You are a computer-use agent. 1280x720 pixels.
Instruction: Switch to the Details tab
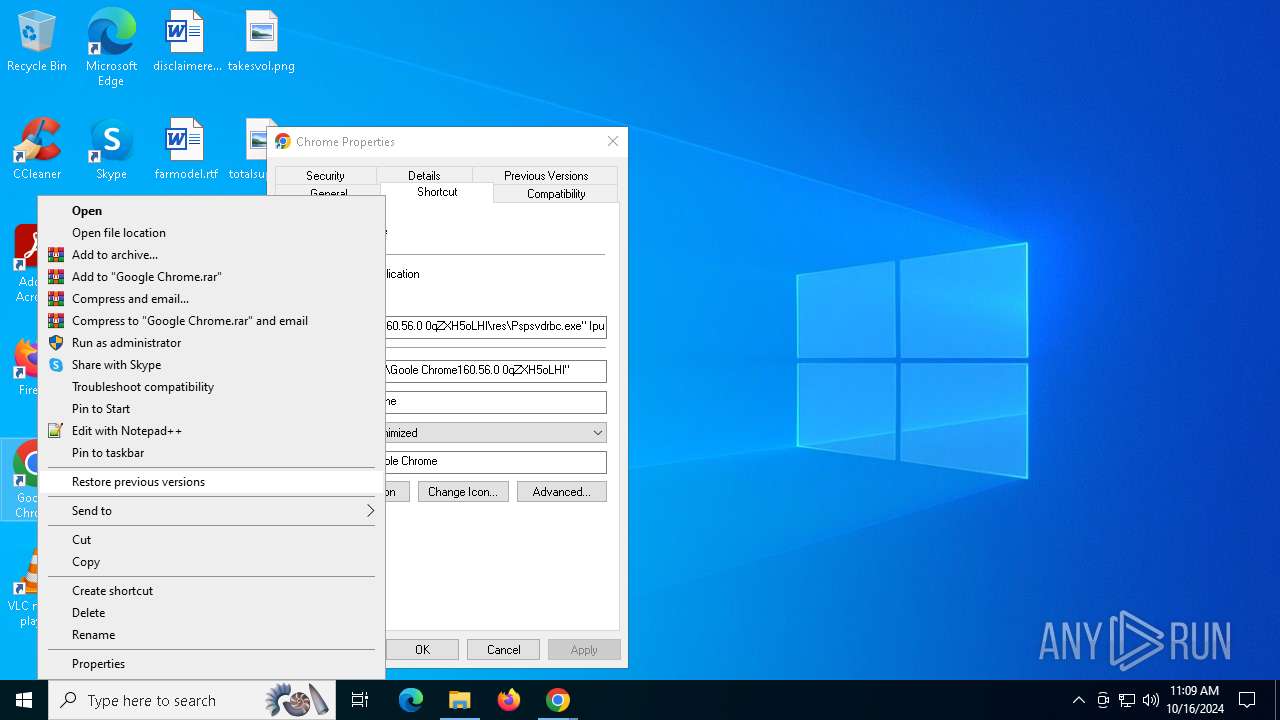tap(424, 175)
